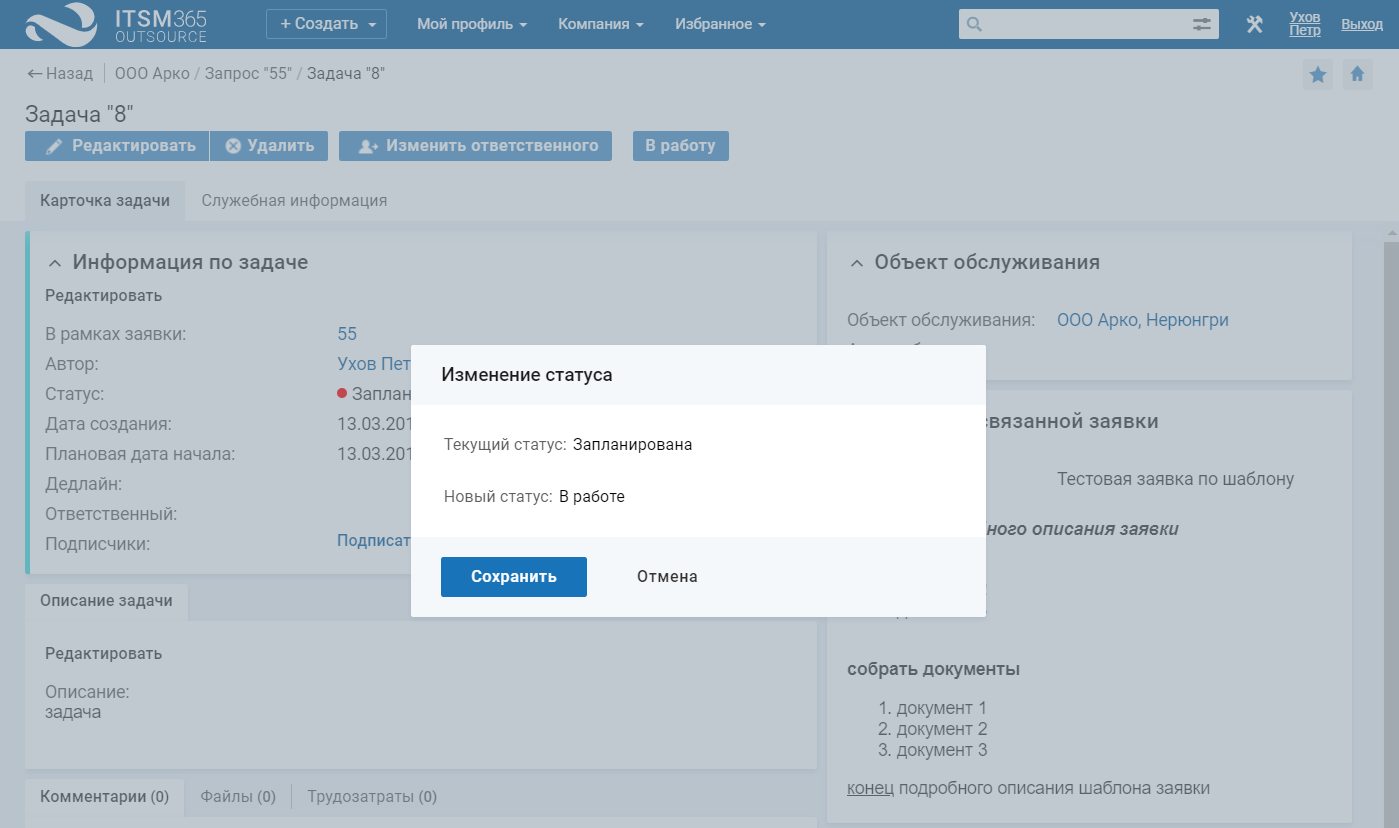Viewport: 1399px width, 828px height.
Task: Open Запрос "55" breadcrumb link
Action: click(x=248, y=74)
